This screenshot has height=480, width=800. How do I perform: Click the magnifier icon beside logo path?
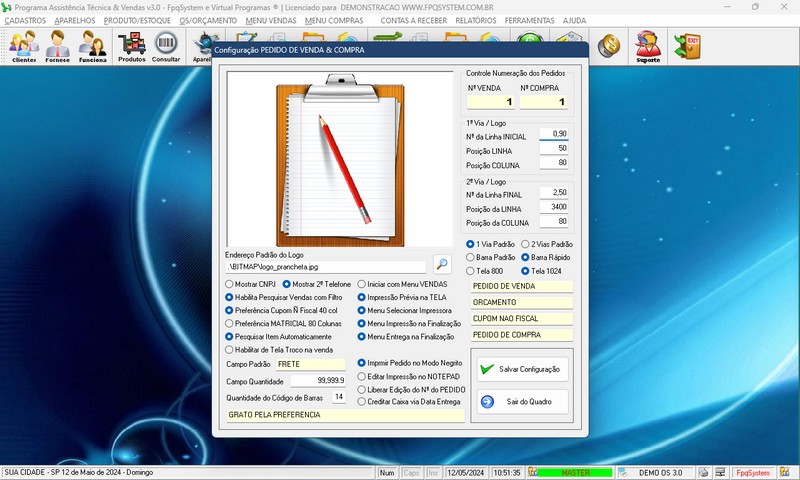click(x=442, y=265)
